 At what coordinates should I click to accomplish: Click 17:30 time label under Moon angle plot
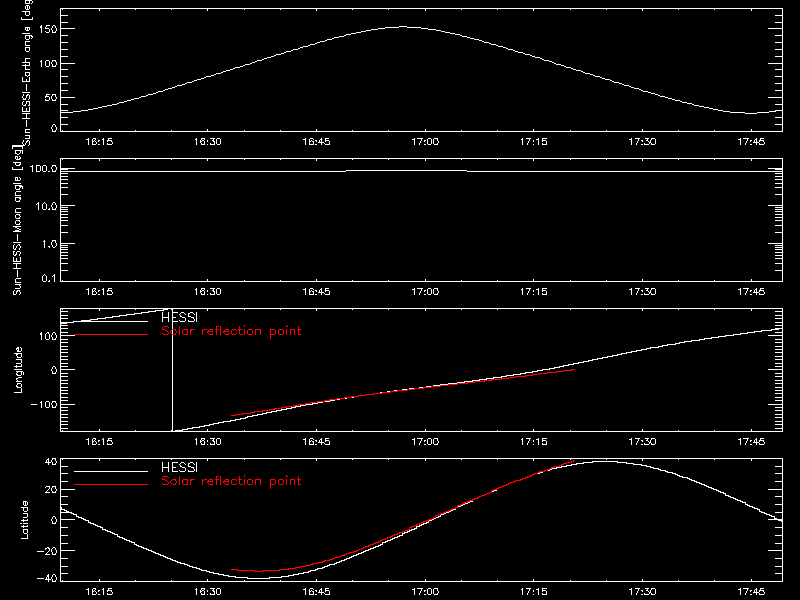[x=642, y=292]
